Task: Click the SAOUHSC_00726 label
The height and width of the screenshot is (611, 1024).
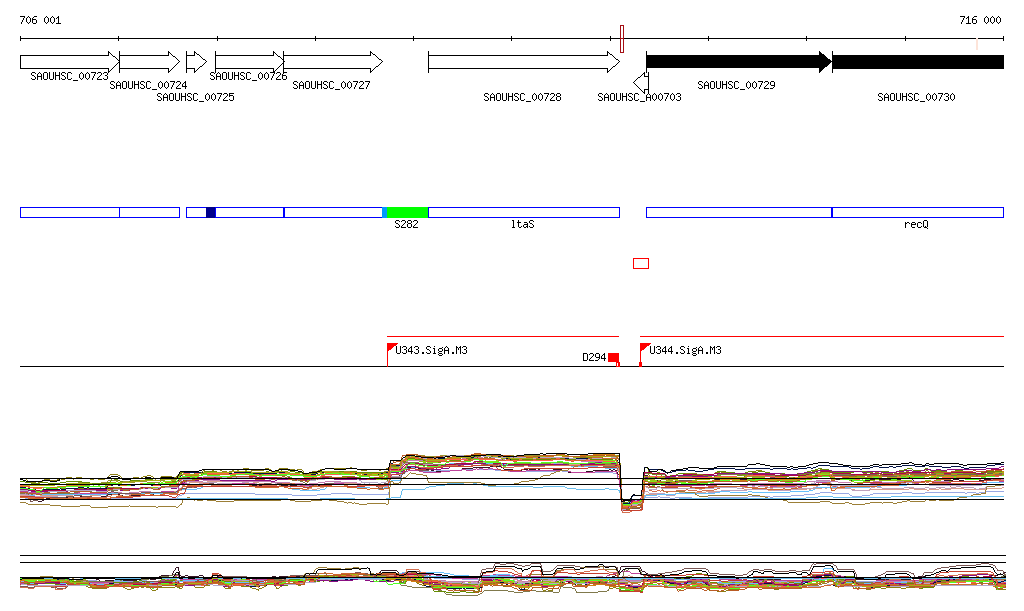Action: point(248,76)
